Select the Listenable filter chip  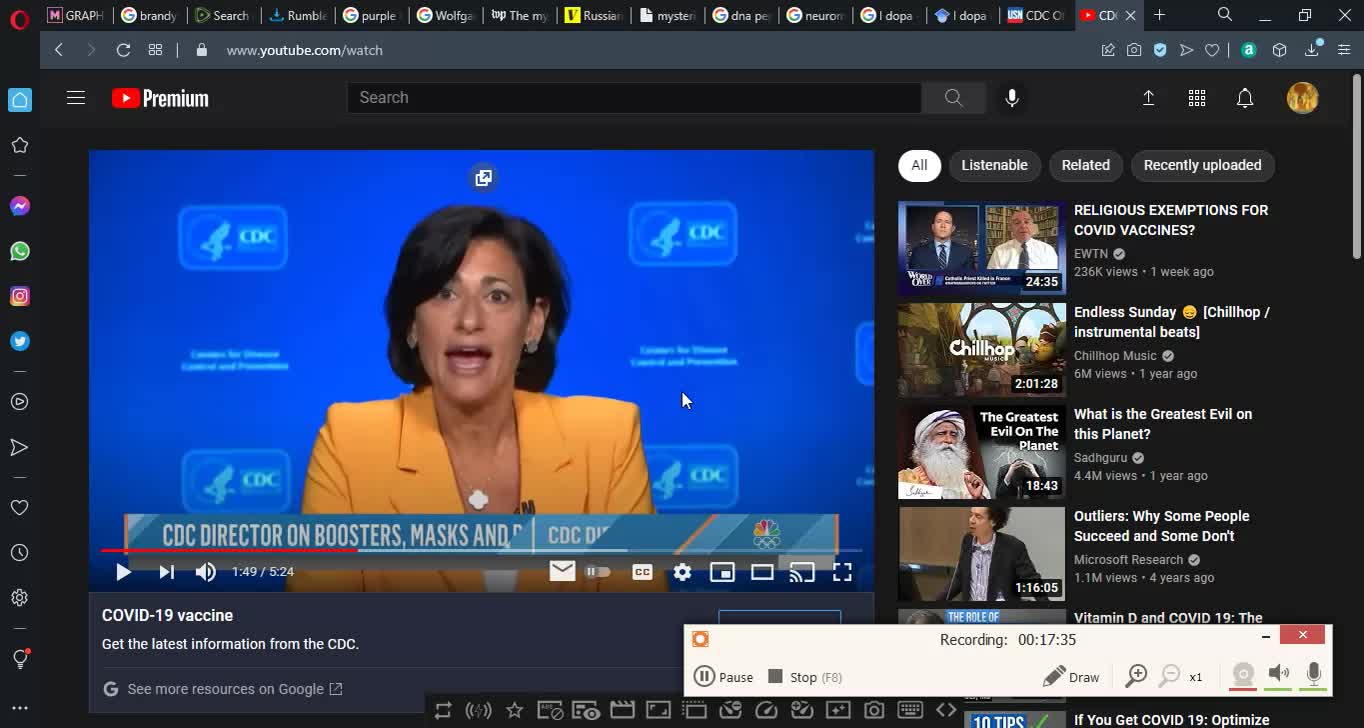[994, 165]
